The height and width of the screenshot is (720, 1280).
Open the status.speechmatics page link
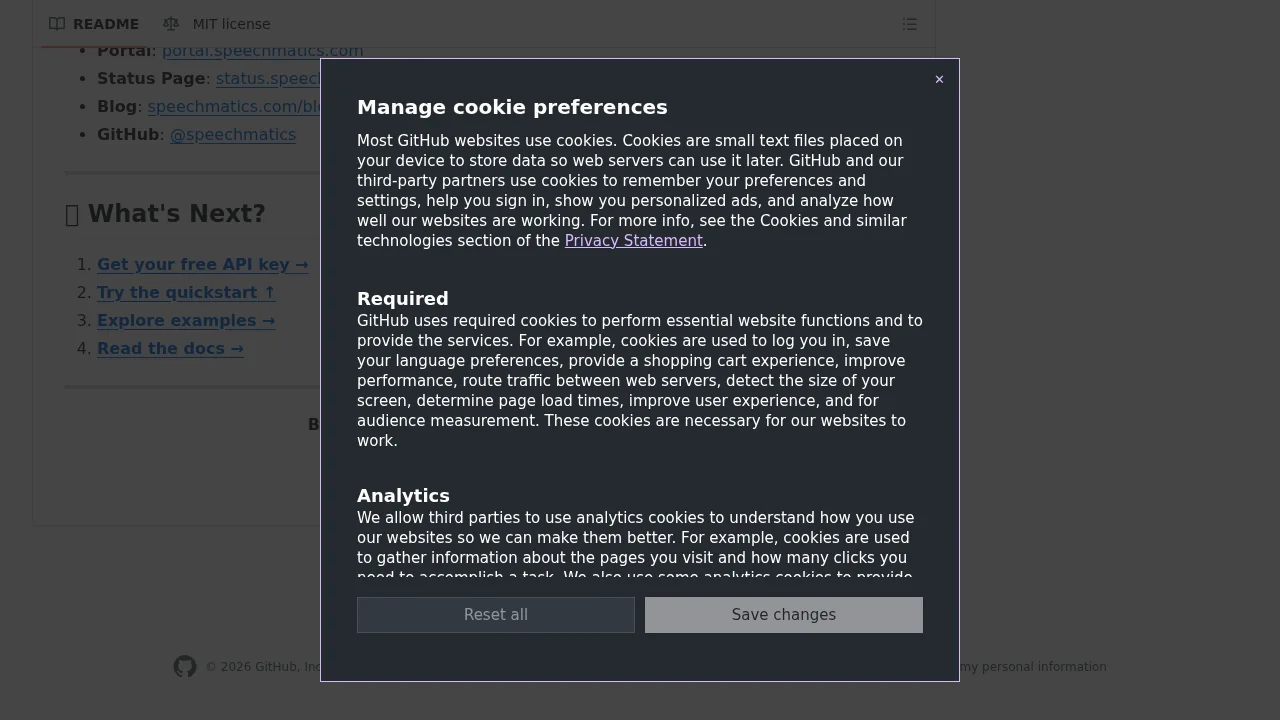pyautogui.click(x=268, y=78)
